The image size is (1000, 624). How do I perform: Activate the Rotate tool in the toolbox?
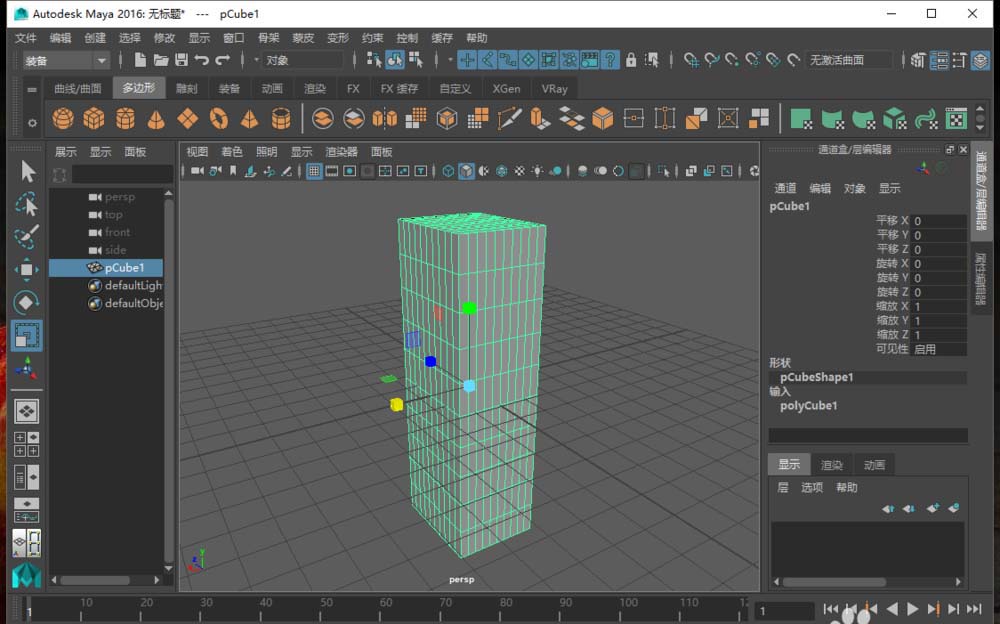click(27, 302)
